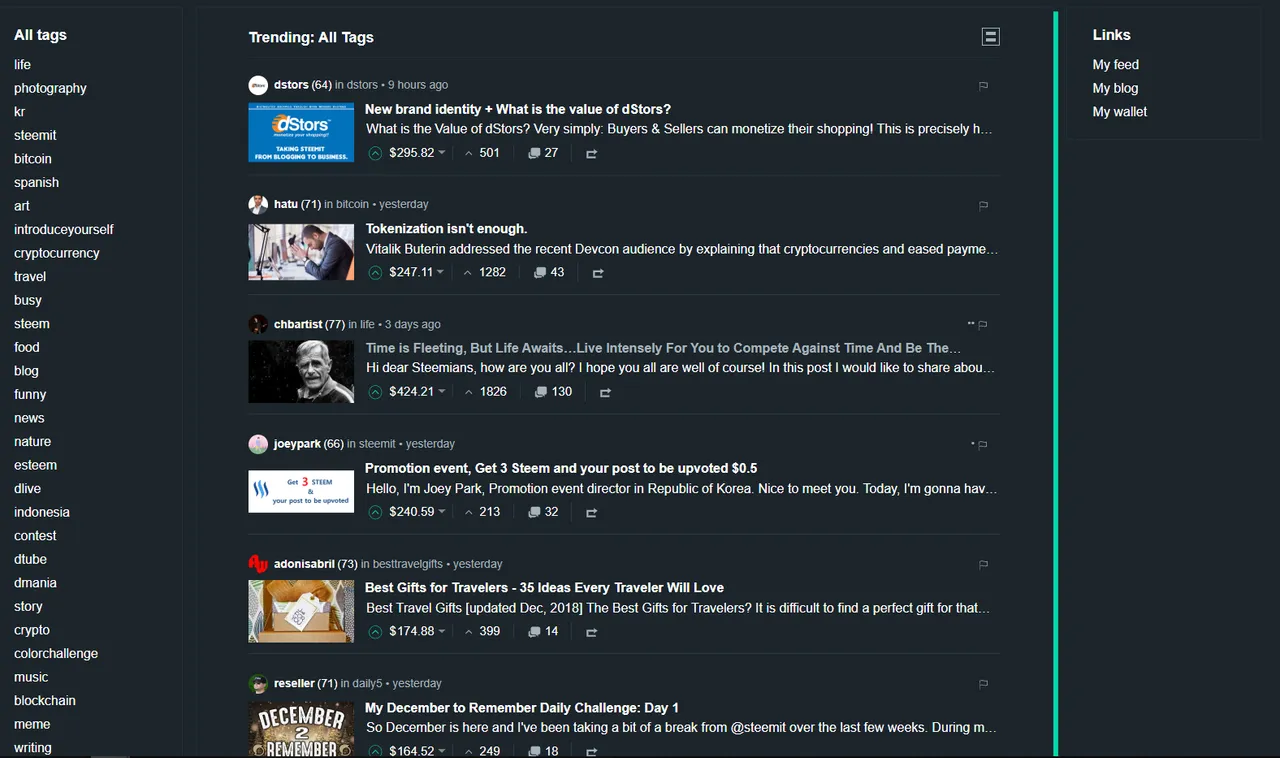Upvote the chbartist 'Time is Fleeting' post
1280x758 pixels.
point(375,392)
